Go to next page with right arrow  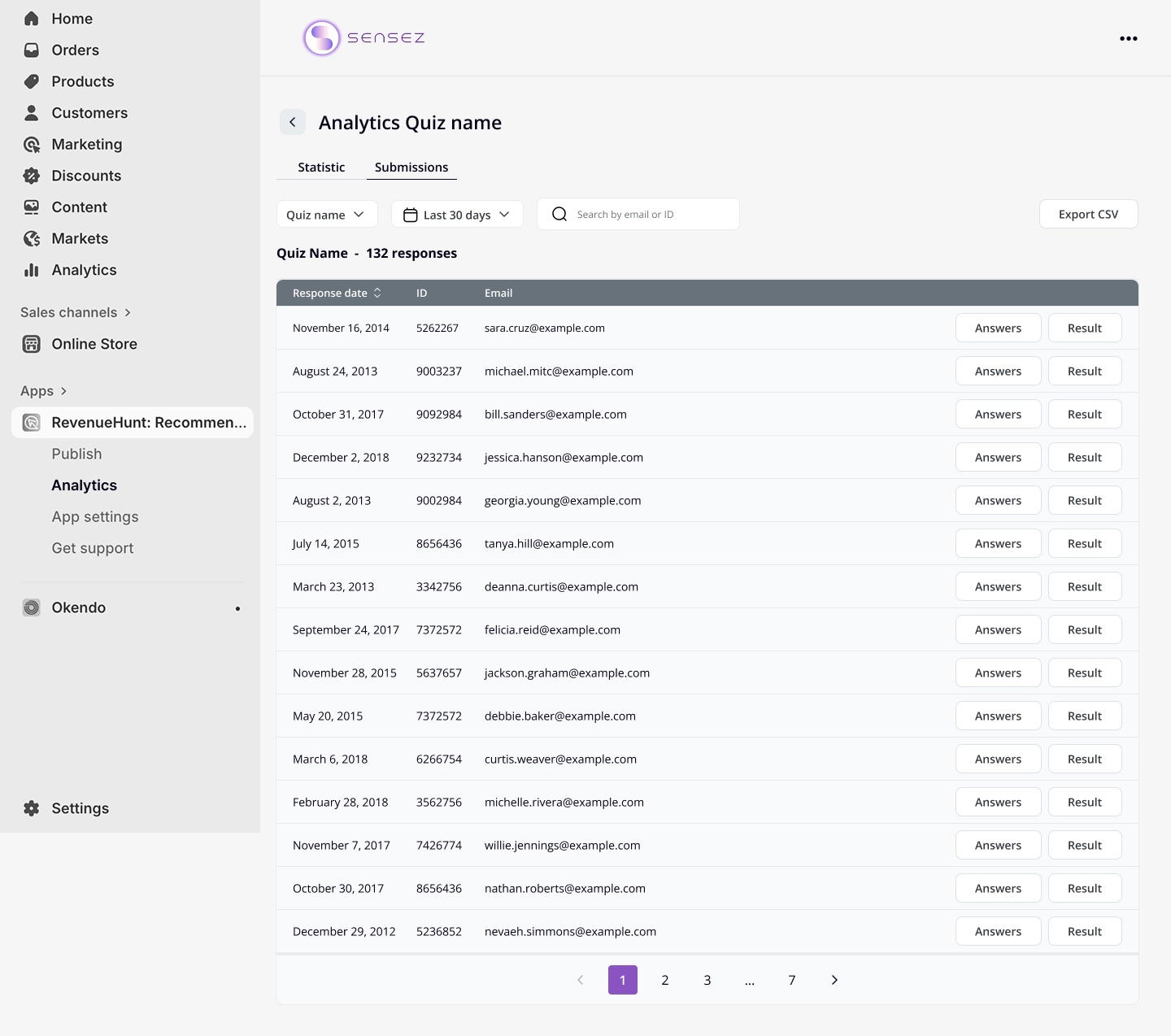tap(834, 980)
